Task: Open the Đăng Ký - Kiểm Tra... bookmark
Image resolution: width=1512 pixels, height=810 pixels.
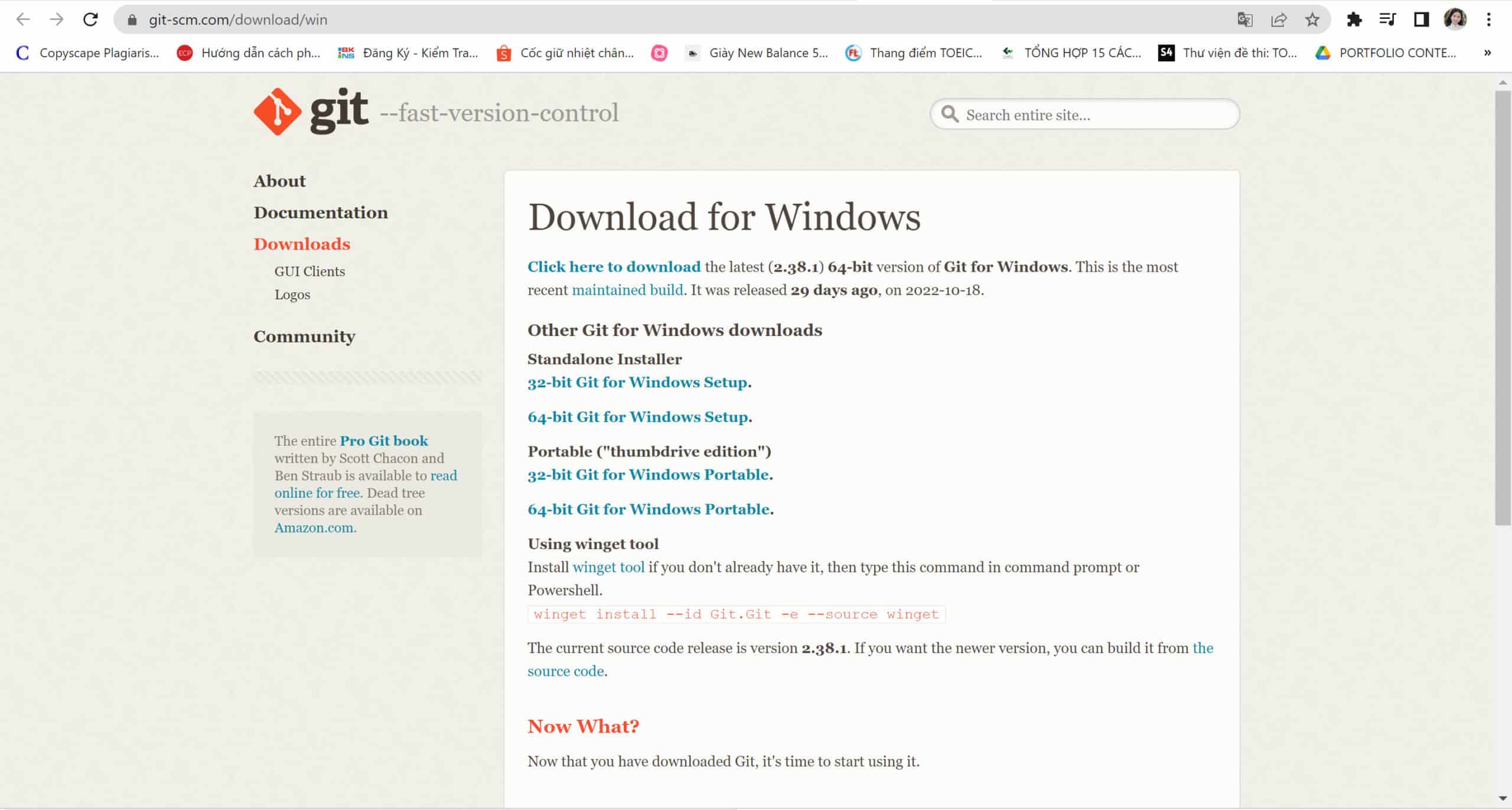Action: (x=408, y=53)
